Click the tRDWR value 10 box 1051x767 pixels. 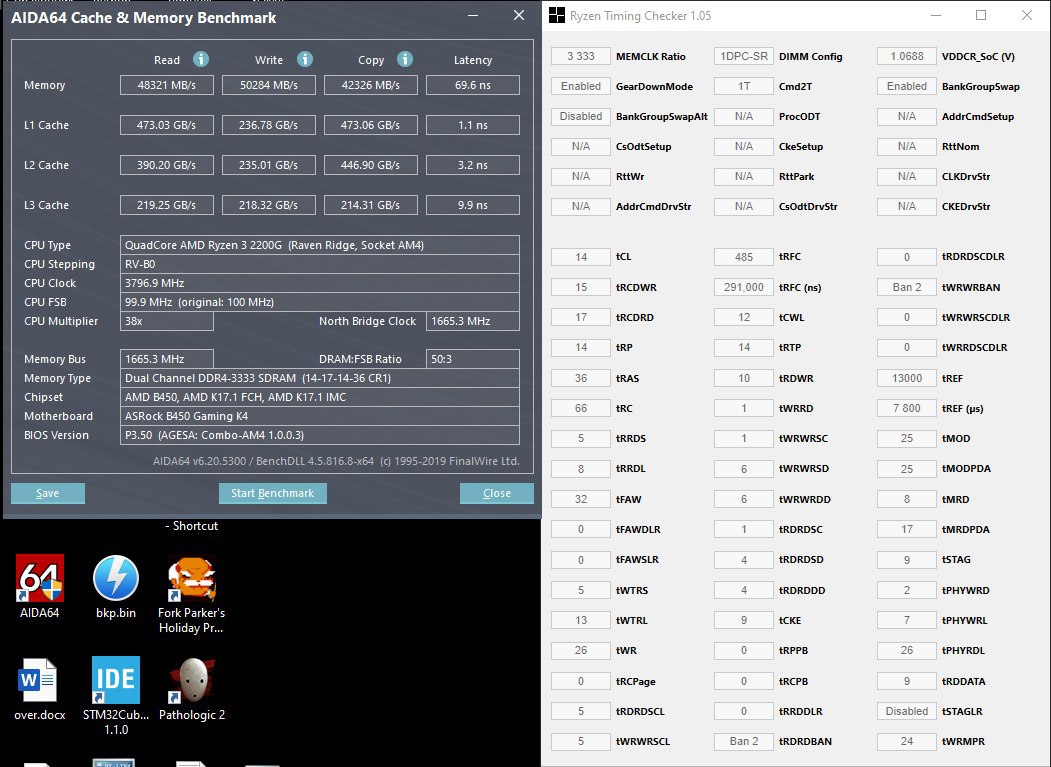pos(743,378)
